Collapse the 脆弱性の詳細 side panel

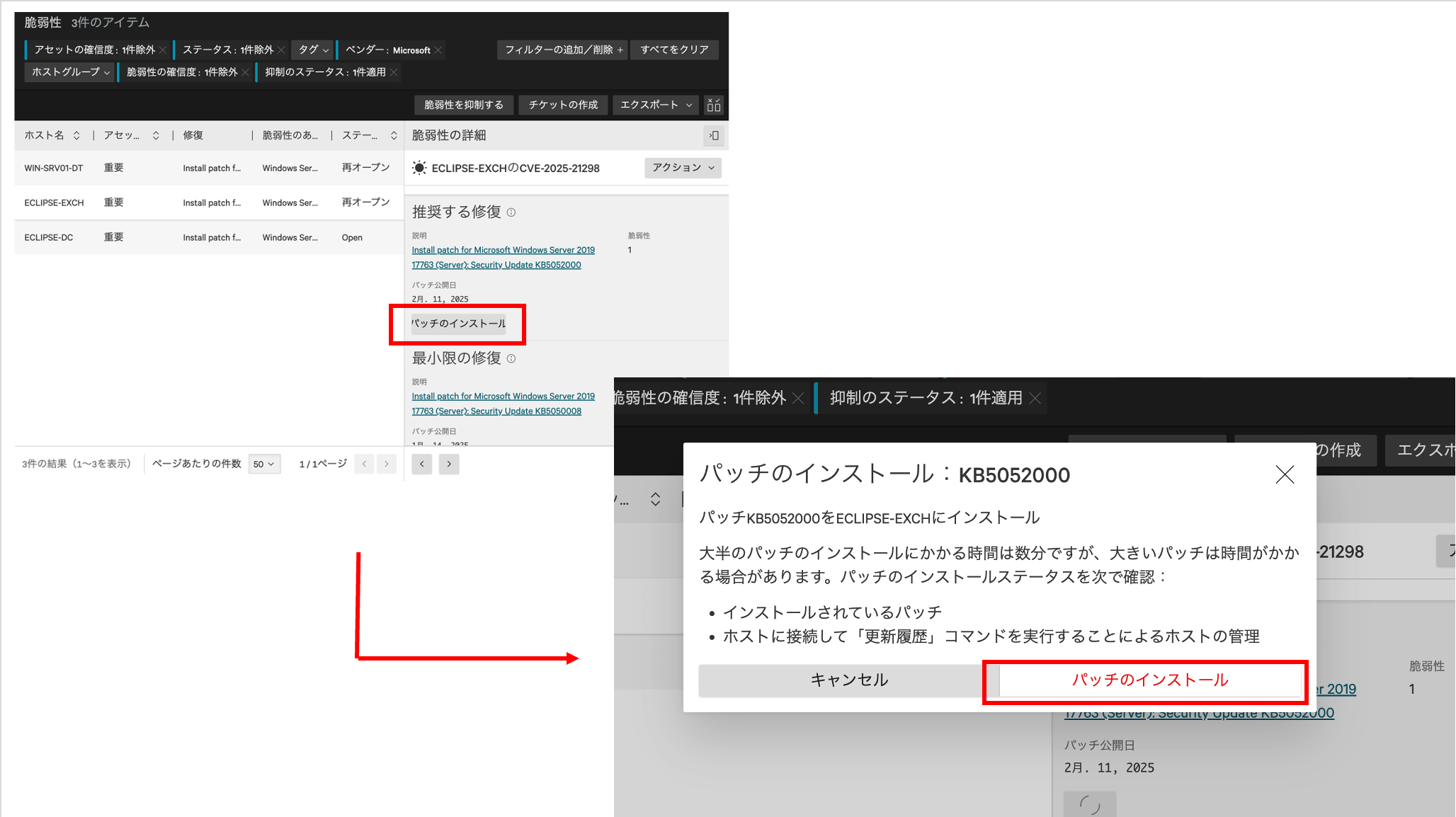(x=714, y=135)
